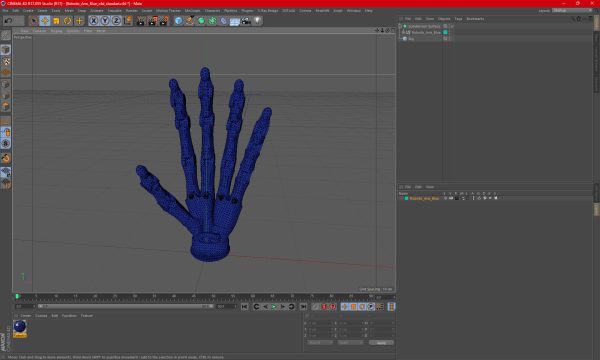Image resolution: width=600 pixels, height=360 pixels.
Task: Click the Undo arrow in the top toolbar
Action: pos(8,21)
